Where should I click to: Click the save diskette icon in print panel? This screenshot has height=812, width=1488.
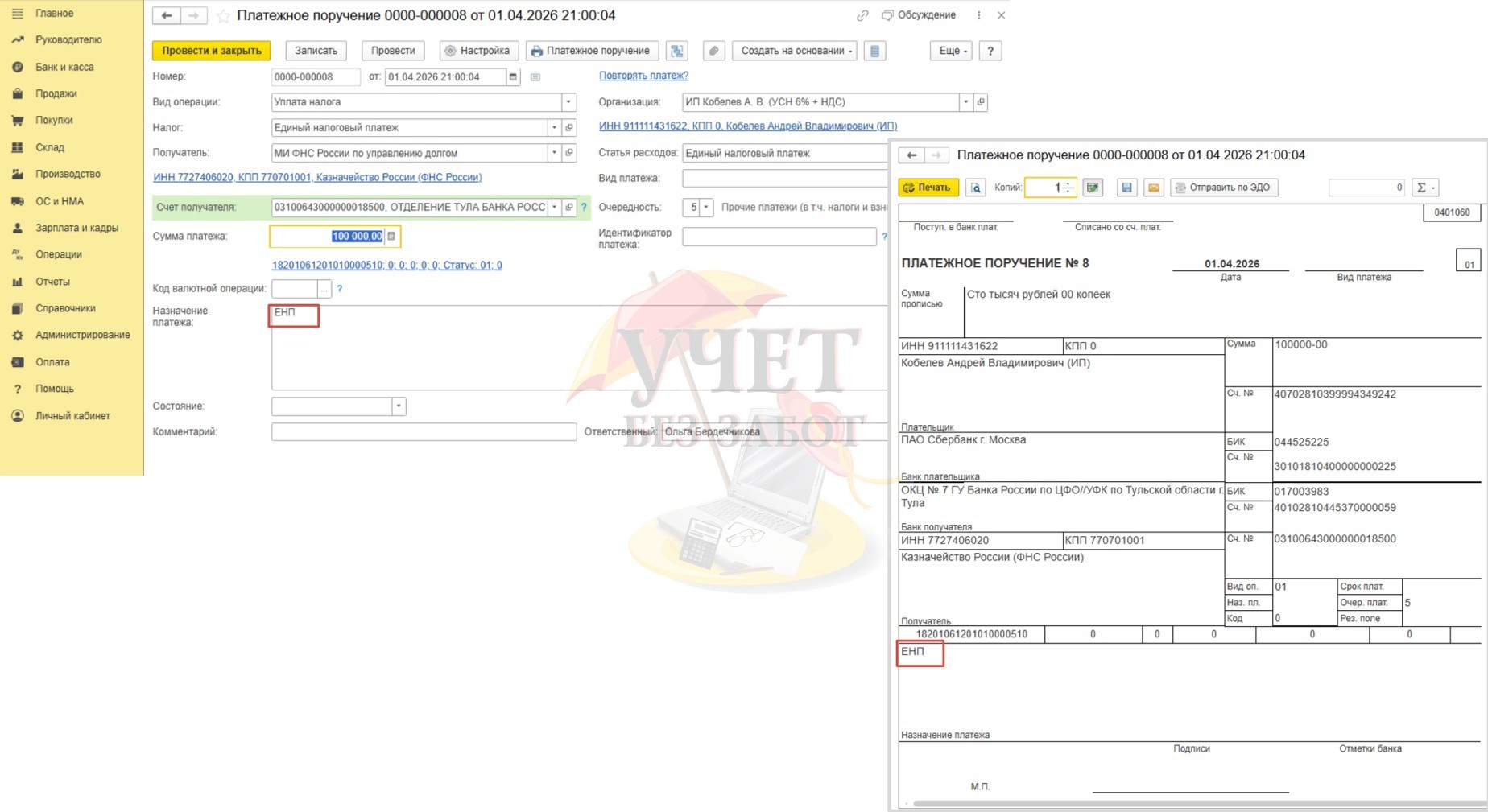pyautogui.click(x=1126, y=188)
